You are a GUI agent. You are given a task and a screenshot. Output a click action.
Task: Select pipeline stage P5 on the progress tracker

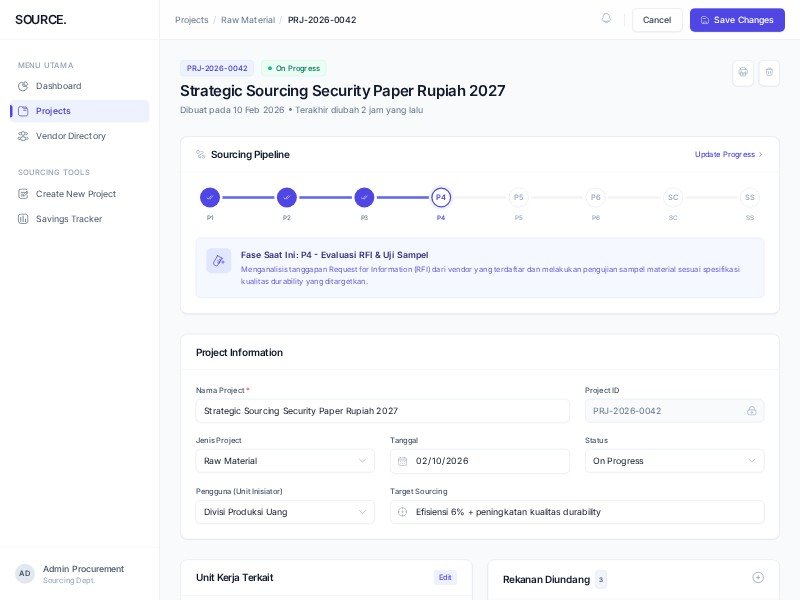[x=518, y=197]
